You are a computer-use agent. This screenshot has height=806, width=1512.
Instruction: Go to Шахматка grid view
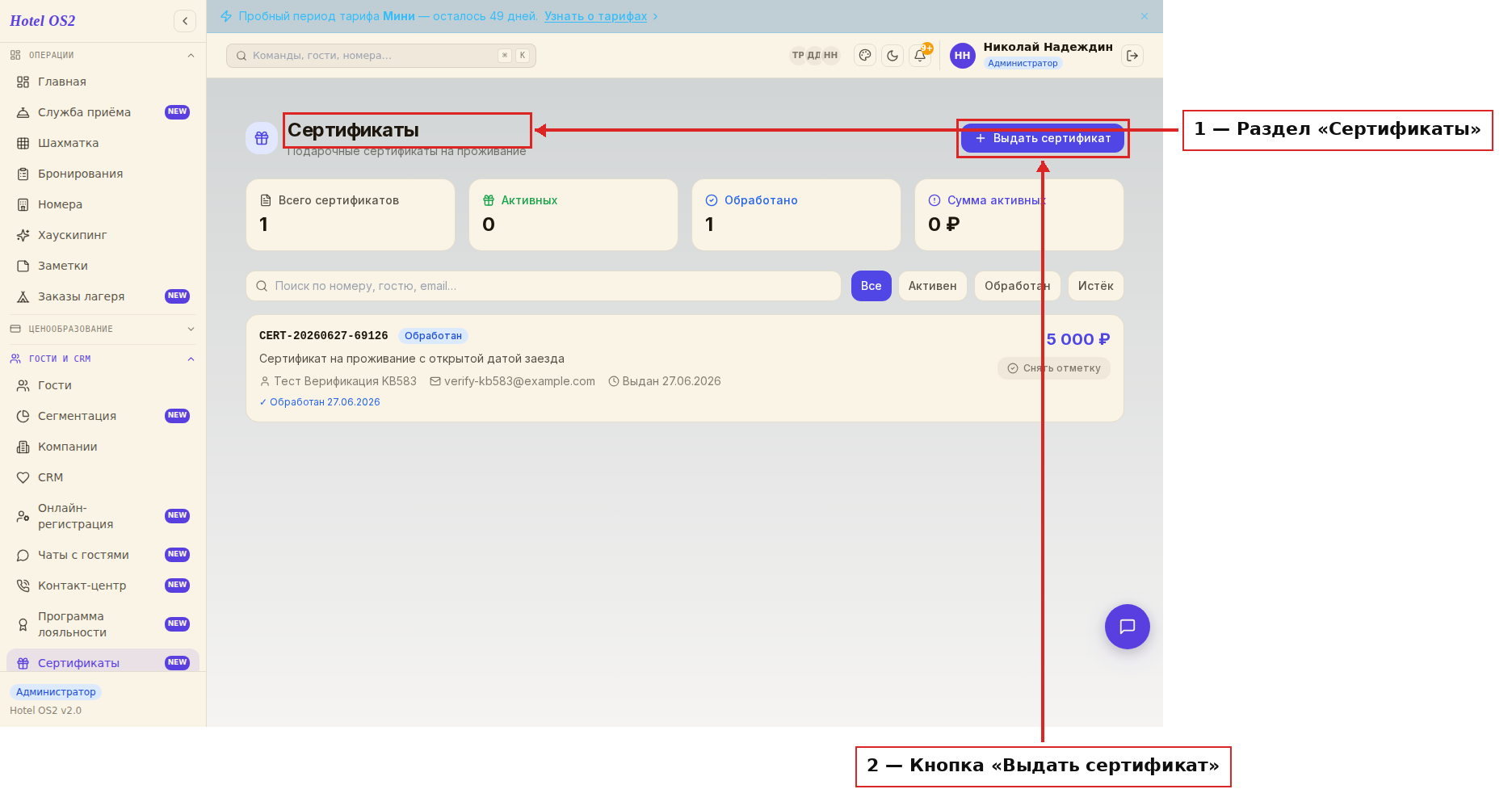tap(103, 143)
